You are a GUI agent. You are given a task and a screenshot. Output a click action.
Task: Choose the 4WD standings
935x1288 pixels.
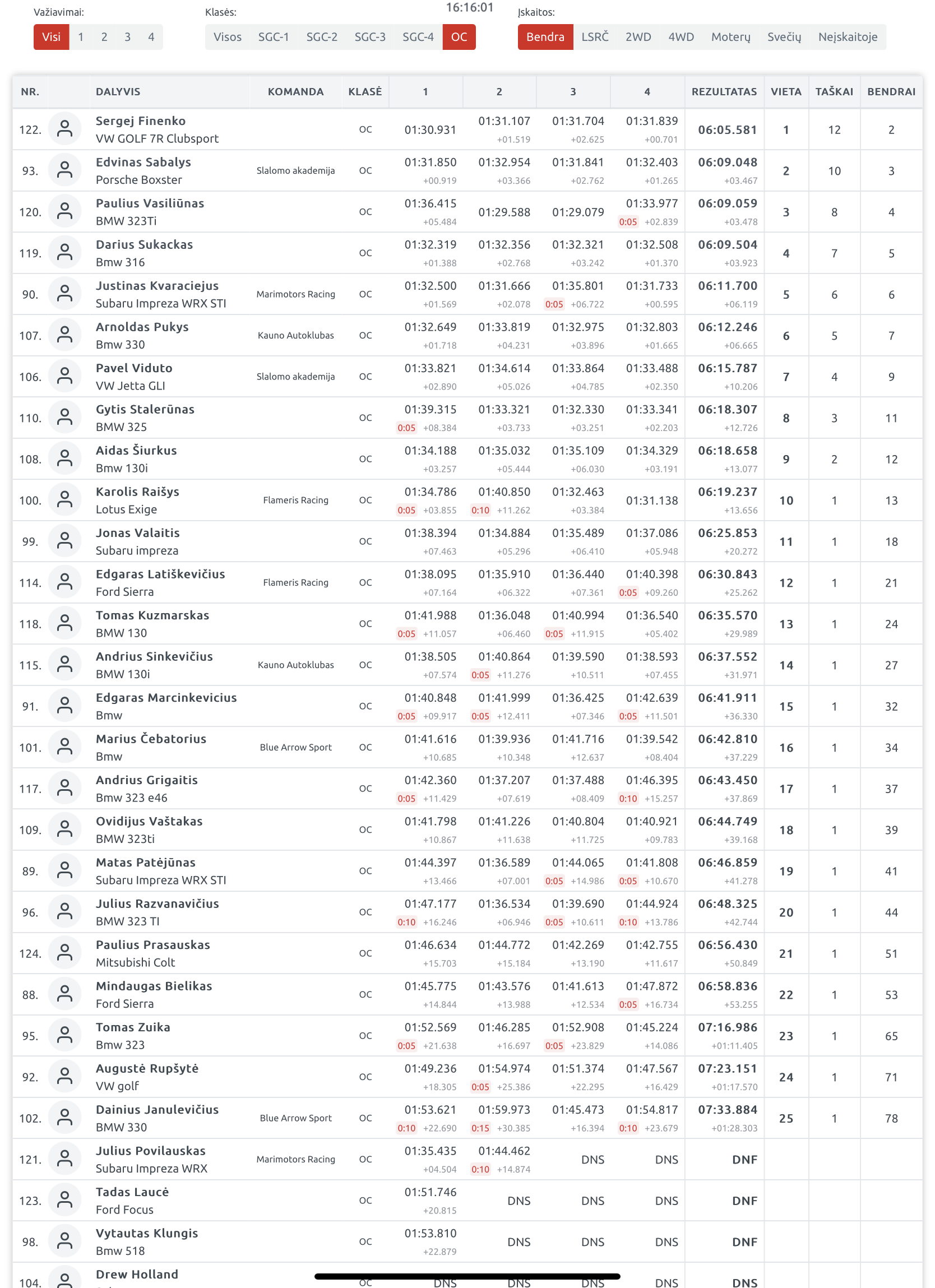click(681, 37)
